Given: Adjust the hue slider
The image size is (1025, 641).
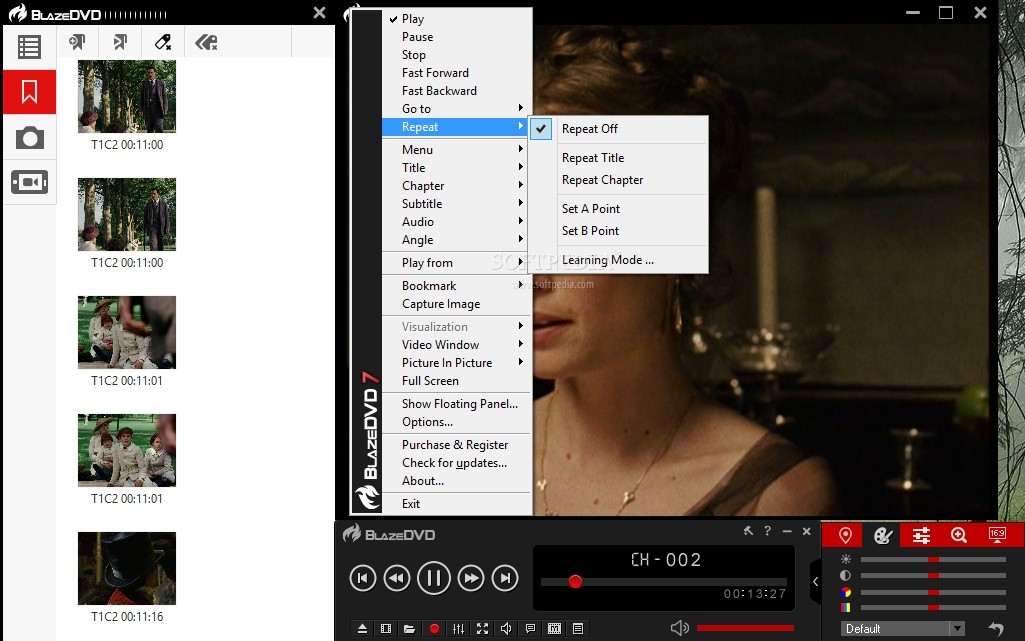Looking at the screenshot, I should pos(933,592).
